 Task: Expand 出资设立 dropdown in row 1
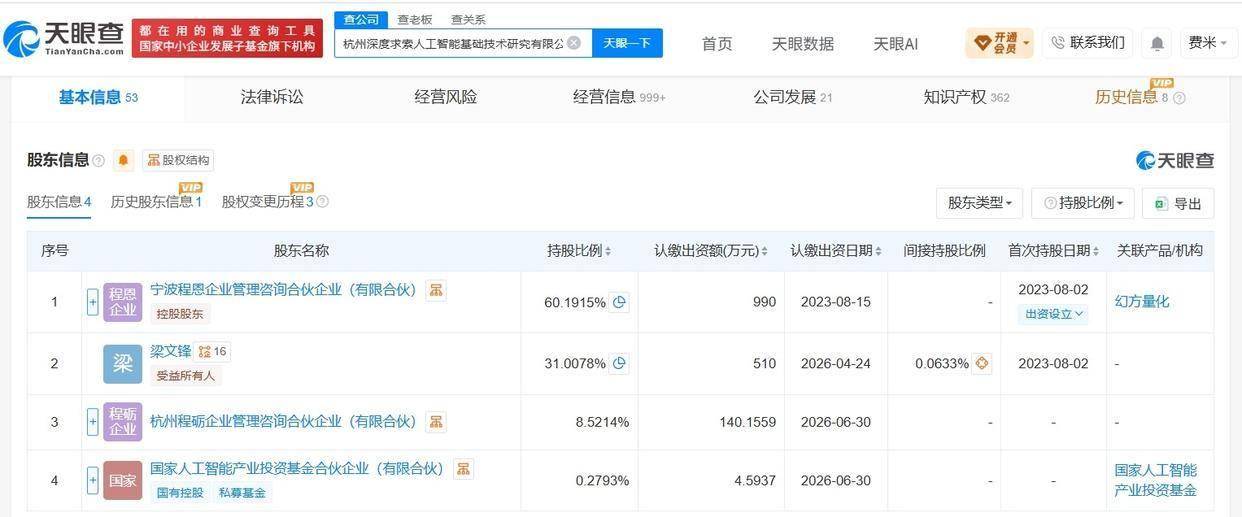pyautogui.click(x=1053, y=314)
